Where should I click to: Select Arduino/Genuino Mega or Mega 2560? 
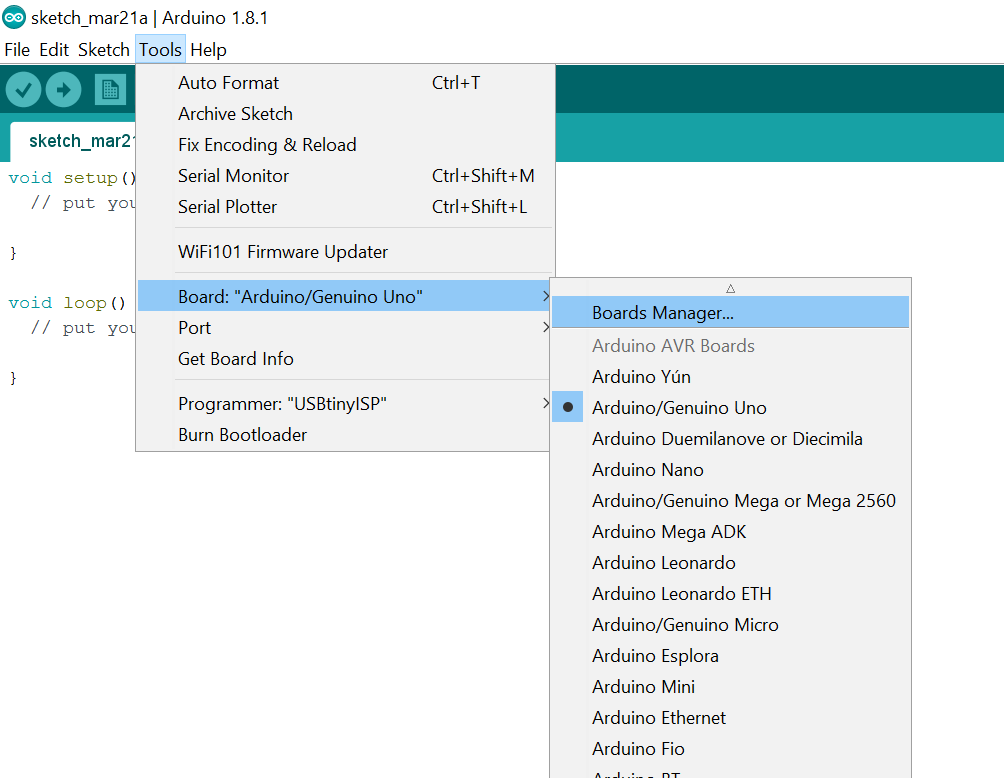pyautogui.click(x=730, y=501)
